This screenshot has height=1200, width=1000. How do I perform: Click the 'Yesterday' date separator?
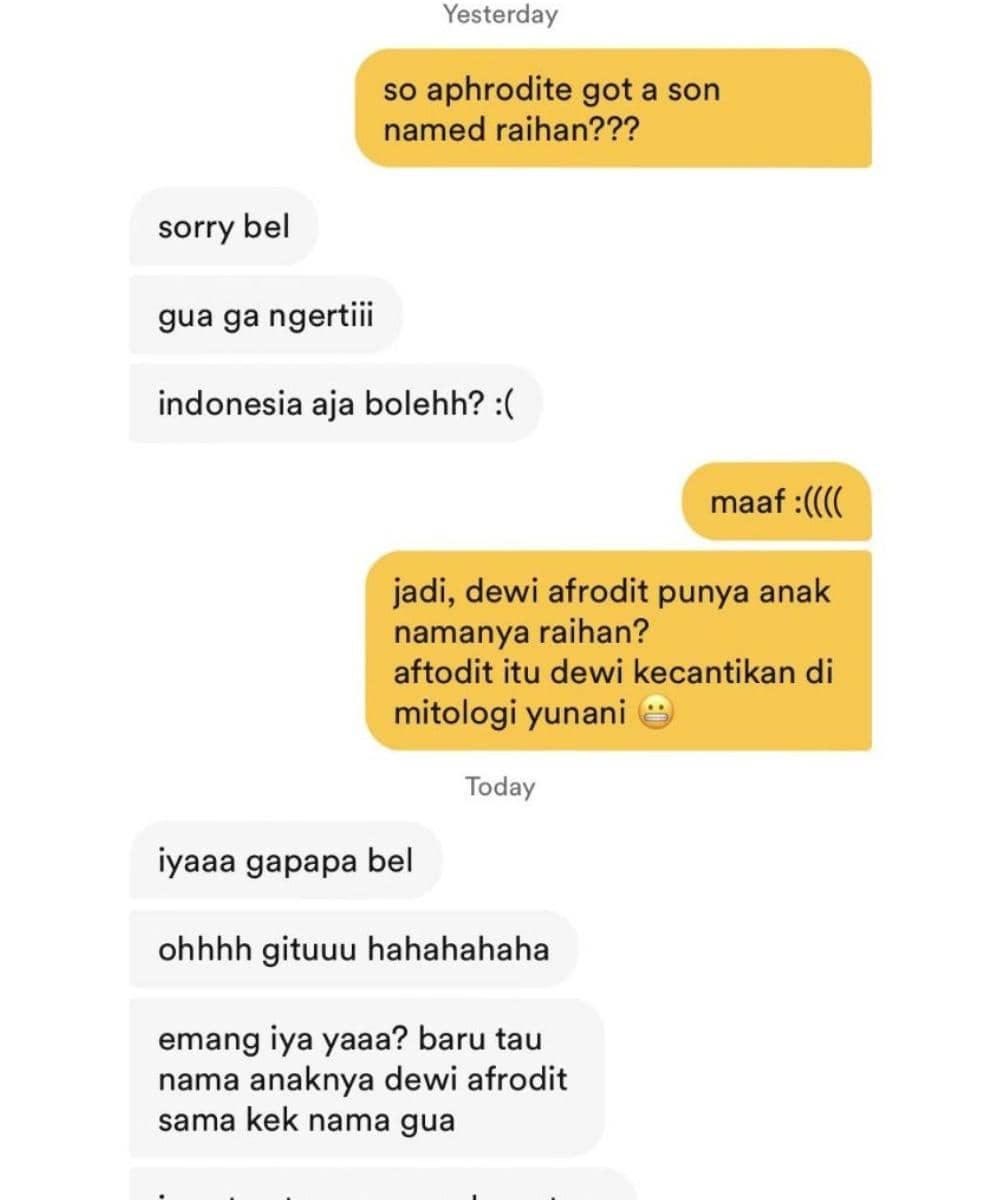(x=500, y=14)
